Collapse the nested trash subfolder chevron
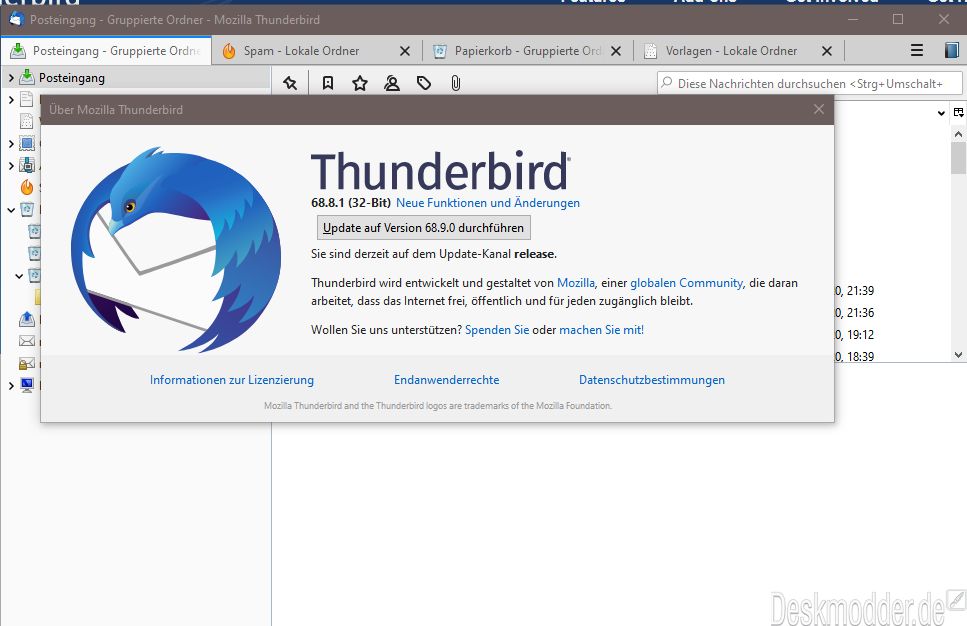 click(x=19, y=276)
